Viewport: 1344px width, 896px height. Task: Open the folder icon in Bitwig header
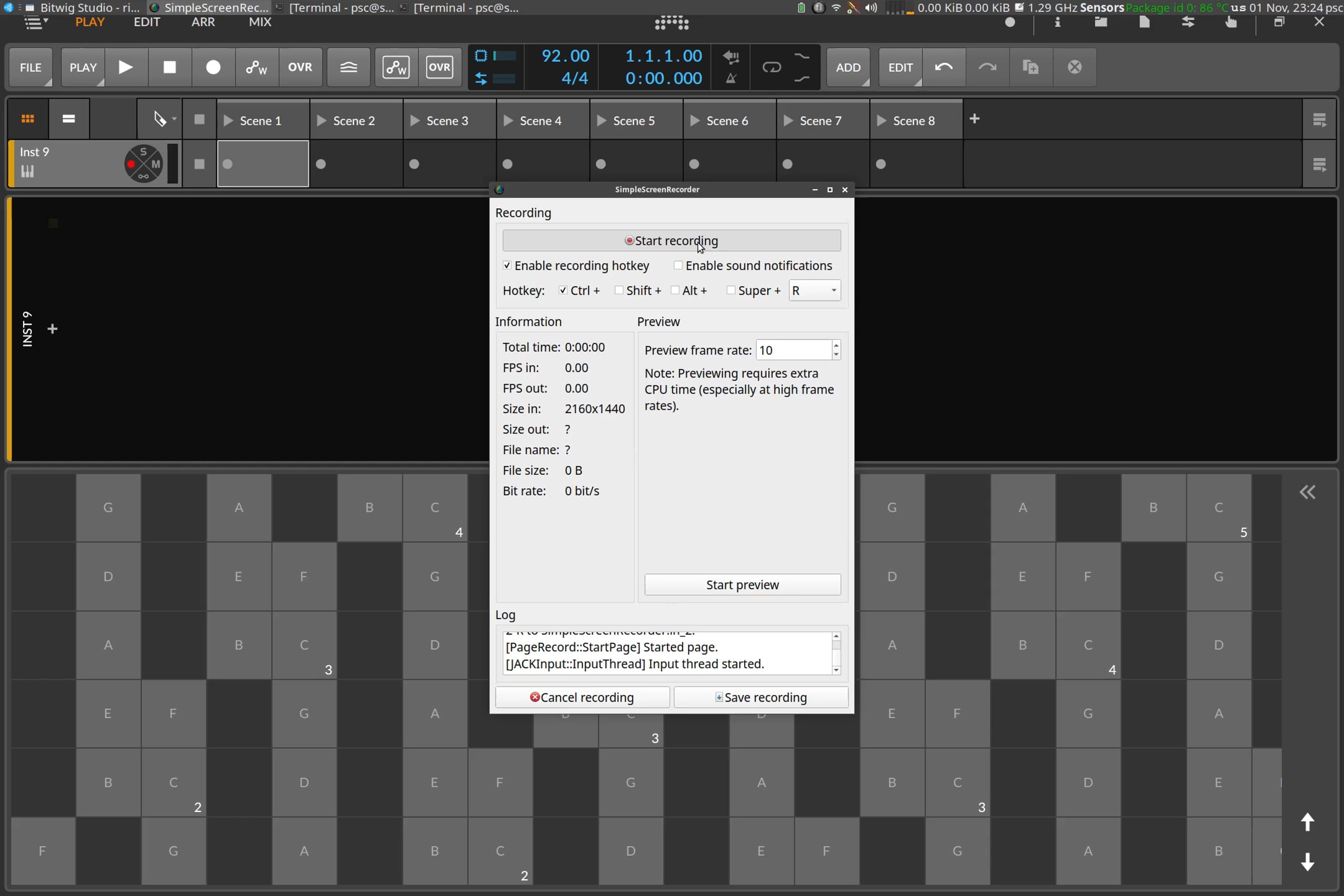(x=1101, y=22)
